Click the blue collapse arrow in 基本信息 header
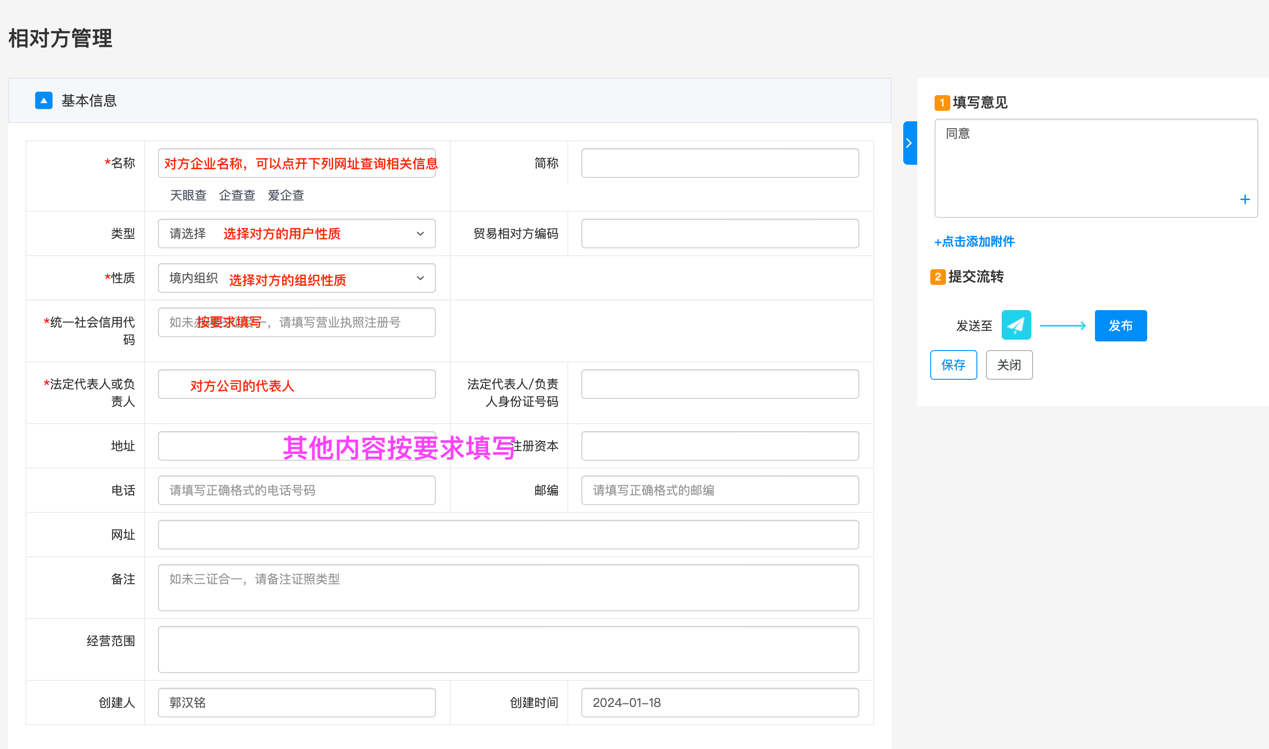Image resolution: width=1269 pixels, height=749 pixels. tap(43, 100)
